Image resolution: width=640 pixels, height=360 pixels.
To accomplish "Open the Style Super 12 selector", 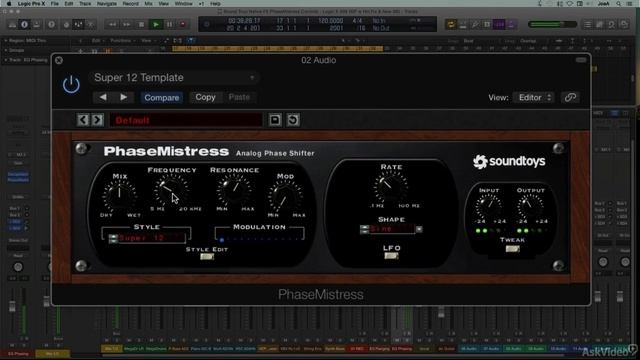I will (x=152, y=238).
